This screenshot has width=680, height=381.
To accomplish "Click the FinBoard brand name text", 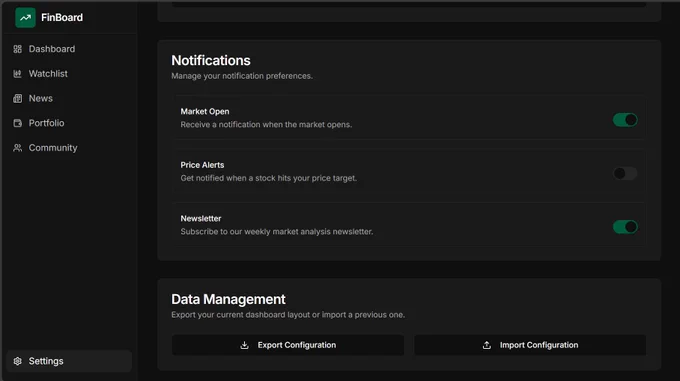I will coord(62,17).
